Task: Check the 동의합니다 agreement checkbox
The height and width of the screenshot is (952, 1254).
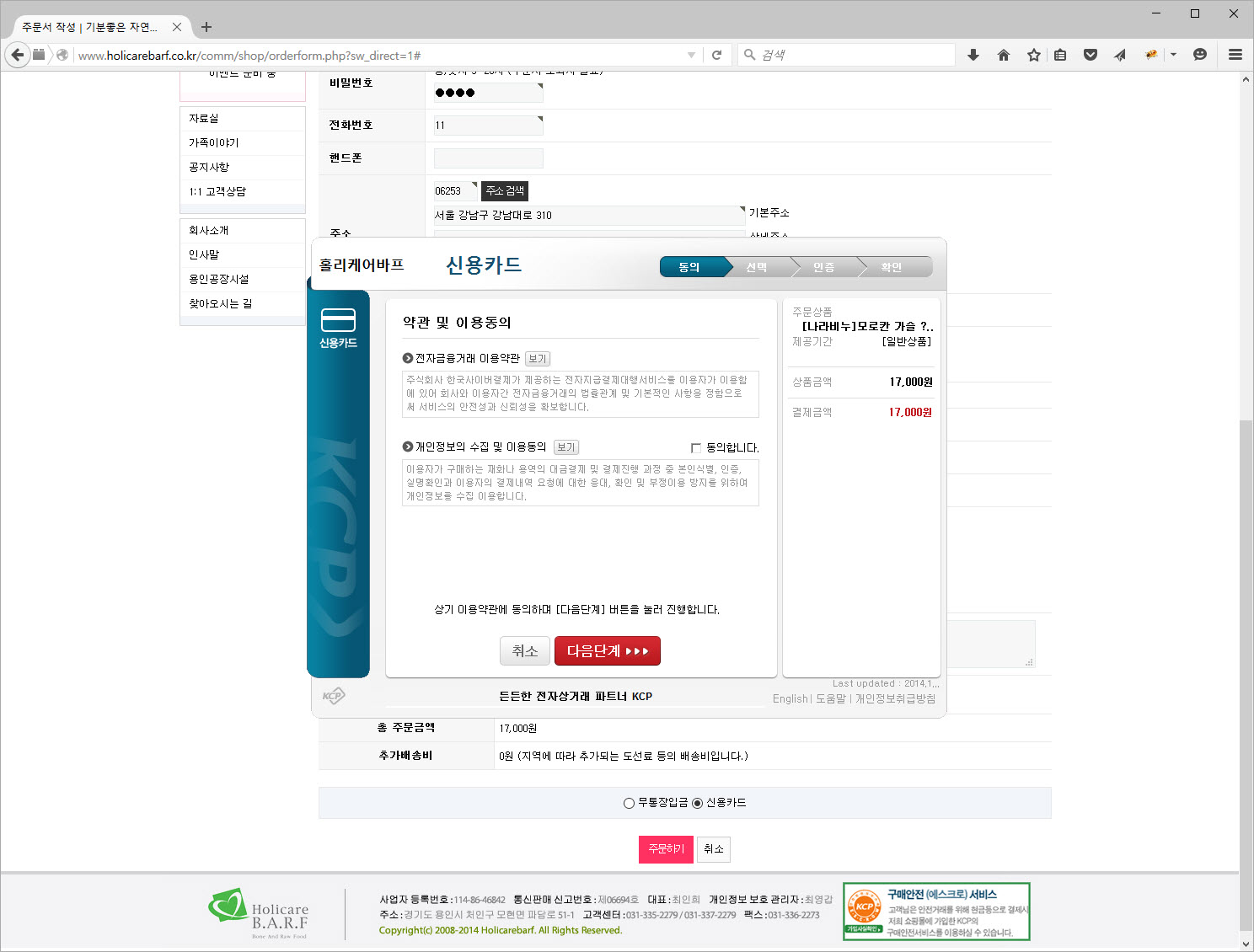Action: (x=695, y=448)
